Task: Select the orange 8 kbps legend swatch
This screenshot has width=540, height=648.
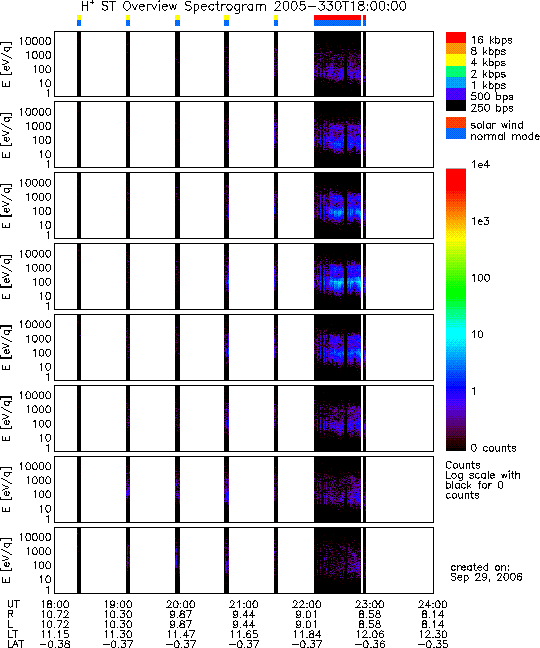Action: pos(456,49)
